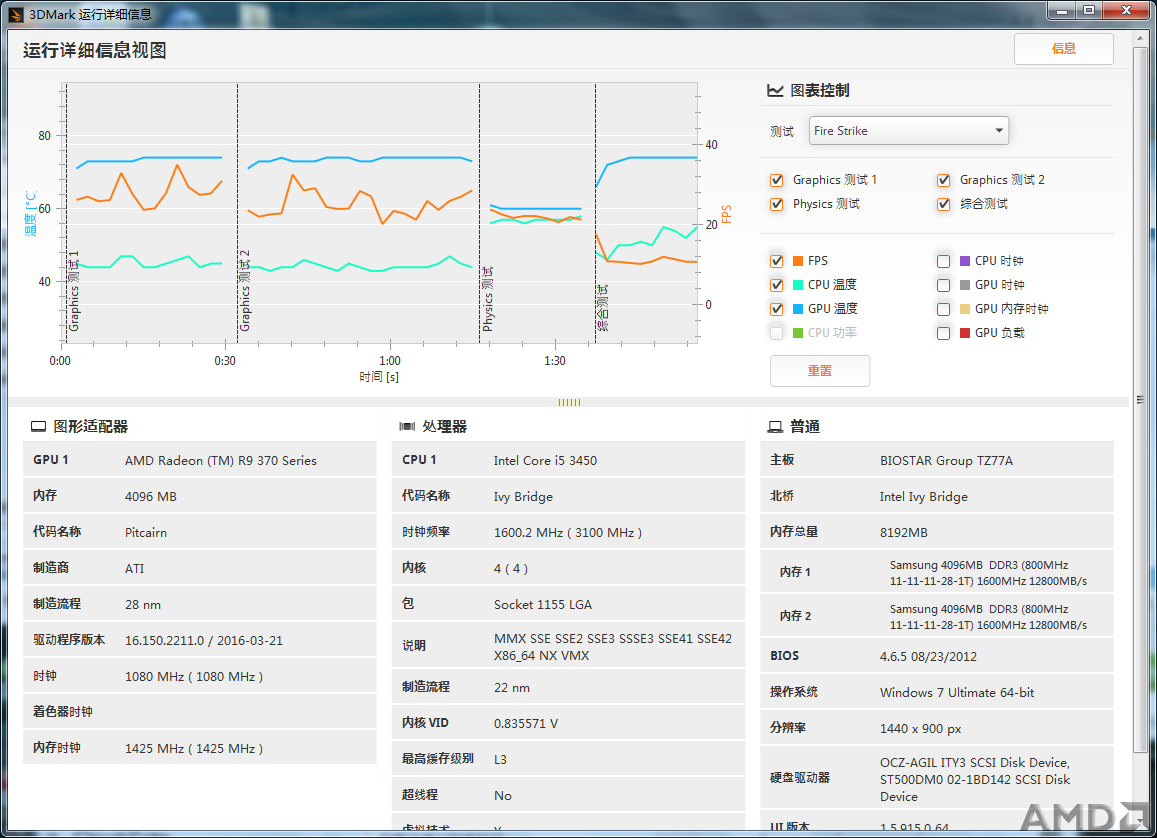Uncheck the Physics 测试 checkbox
This screenshot has height=838, width=1157.
(776, 204)
